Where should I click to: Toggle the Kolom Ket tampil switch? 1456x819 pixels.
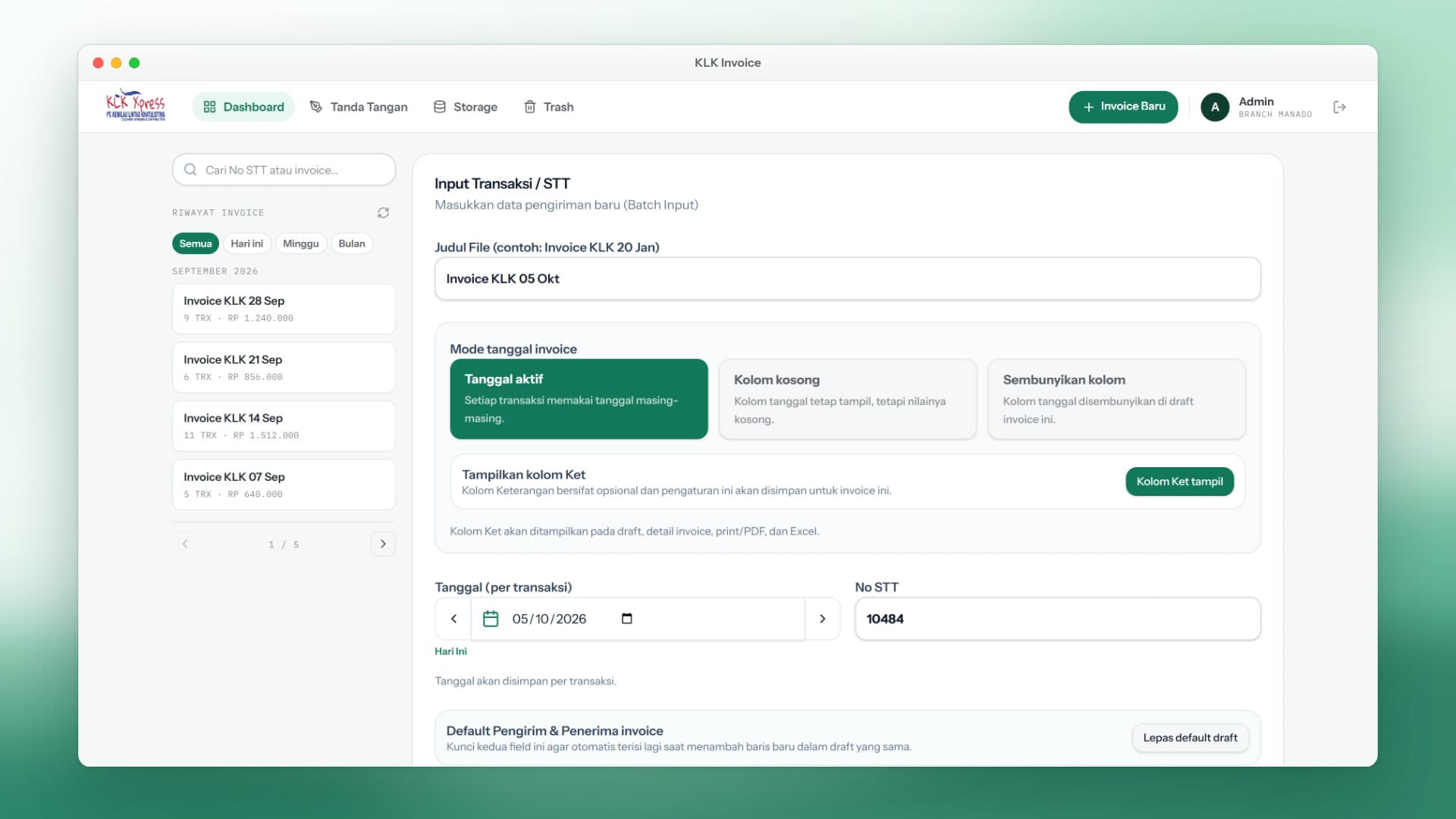(x=1179, y=482)
